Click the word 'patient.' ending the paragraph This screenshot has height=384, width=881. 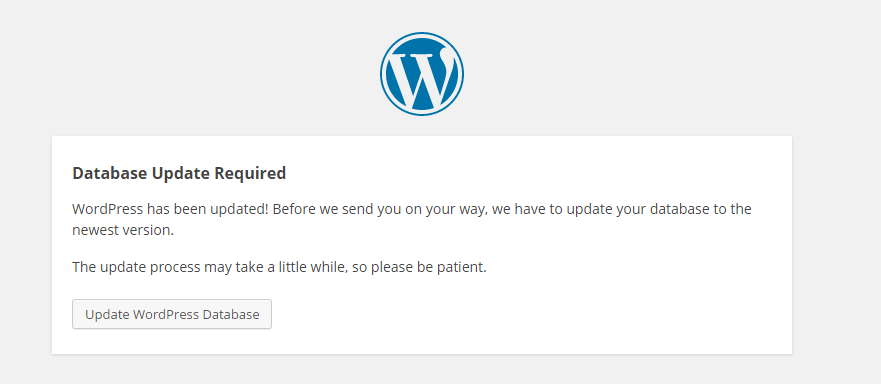(460, 267)
